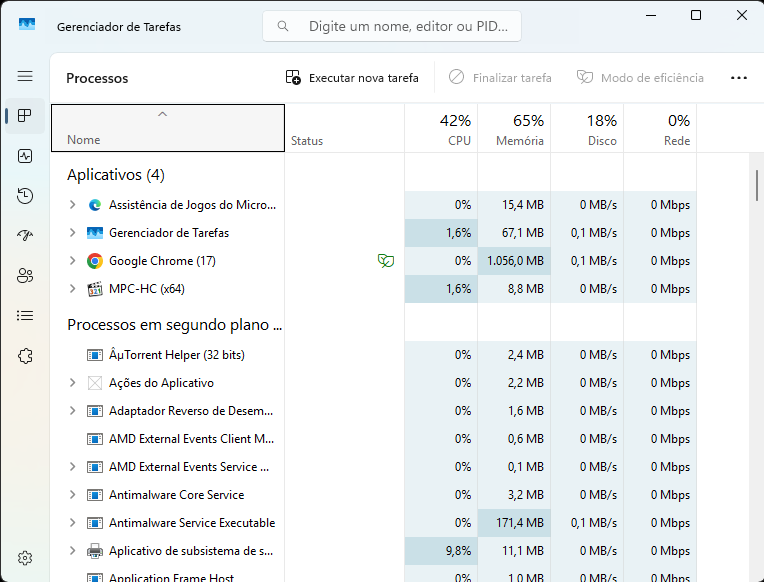Click the Task Manager app icon in title bar
The image size is (764, 582).
pyautogui.click(x=27, y=24)
